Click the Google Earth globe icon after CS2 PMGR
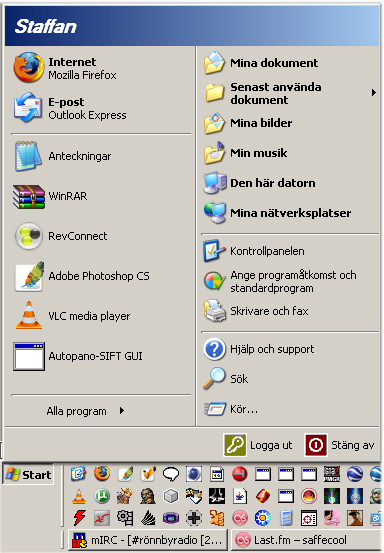This screenshot has height=553, width=384. (355, 474)
